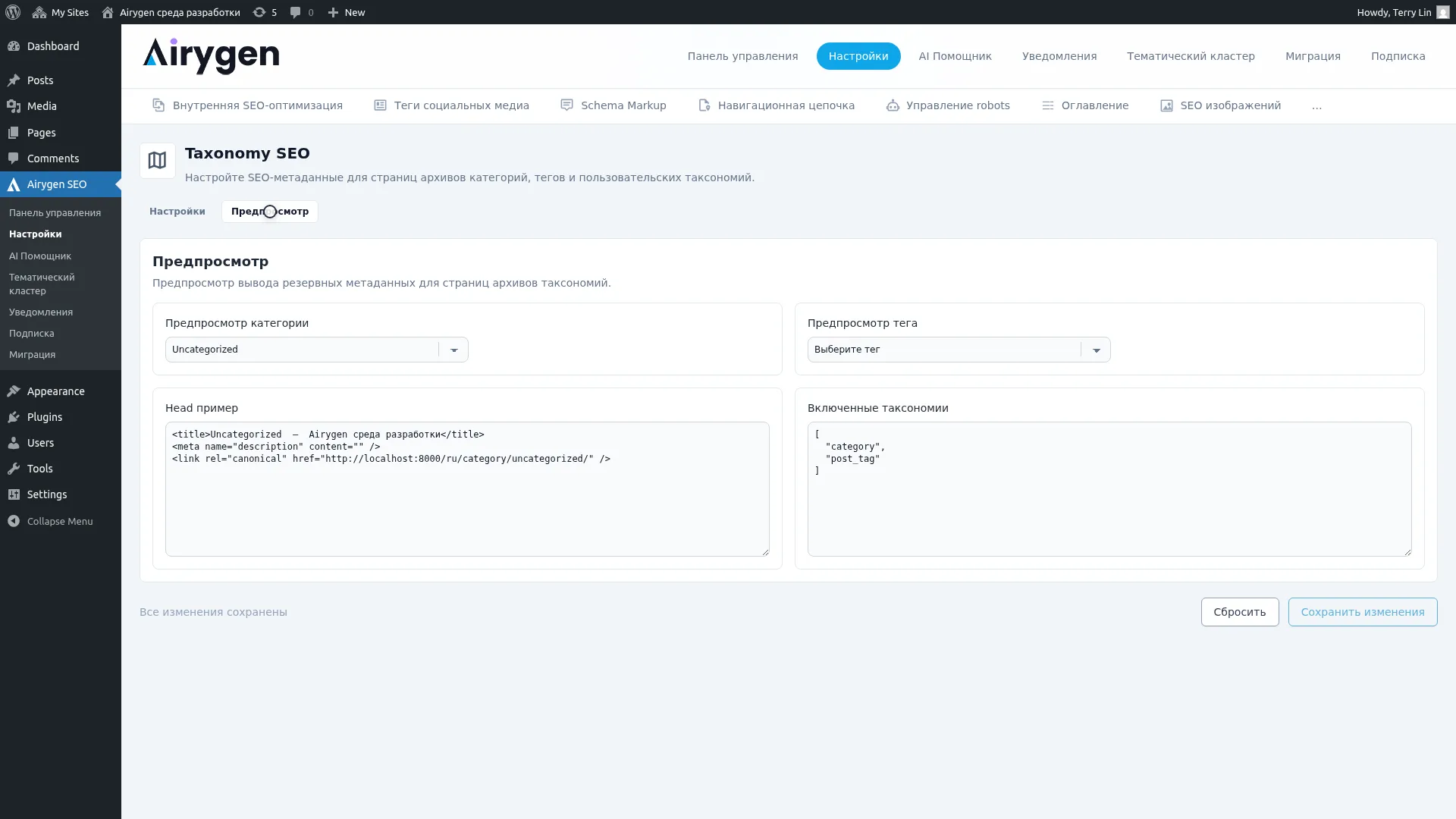Viewport: 1456px width, 819px height.
Task: Open My Sites network icon
Action: (39, 12)
